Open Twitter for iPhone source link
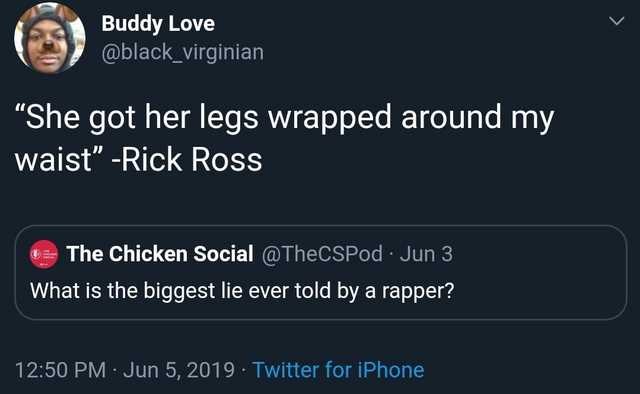This screenshot has width=640, height=394. 339,370
